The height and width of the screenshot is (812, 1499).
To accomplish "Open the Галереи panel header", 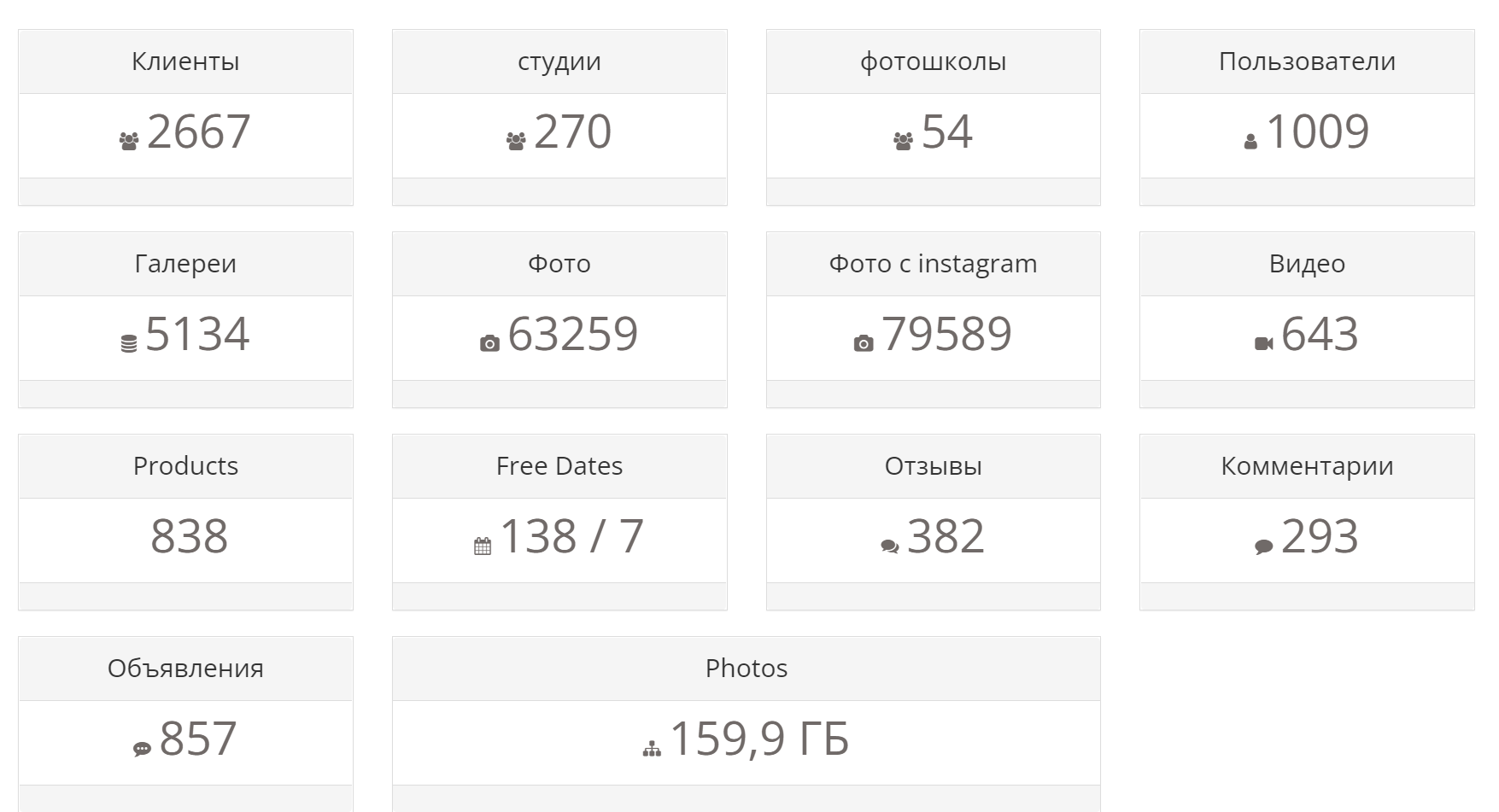I will tap(185, 264).
